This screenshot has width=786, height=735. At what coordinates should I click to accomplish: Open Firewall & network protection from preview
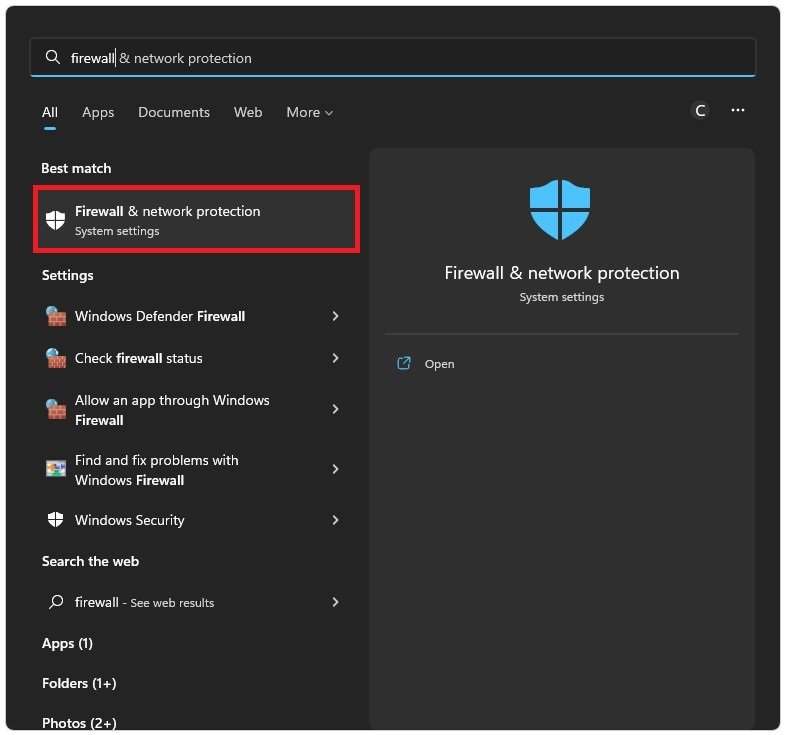pyautogui.click(x=439, y=364)
